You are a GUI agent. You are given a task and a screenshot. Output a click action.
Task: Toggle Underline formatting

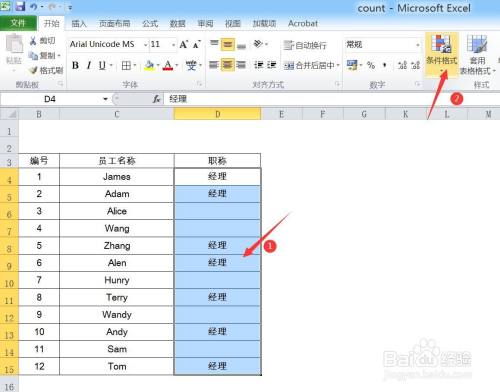[x=102, y=65]
